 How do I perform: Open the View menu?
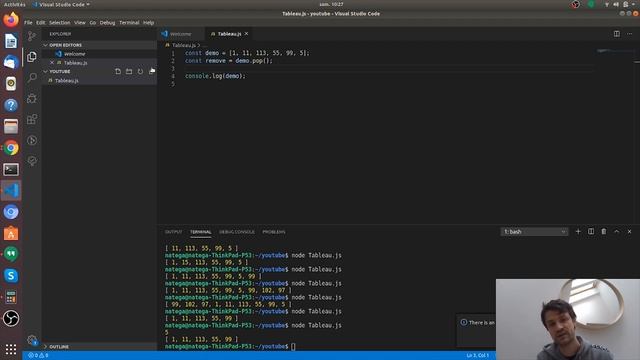[80, 23]
